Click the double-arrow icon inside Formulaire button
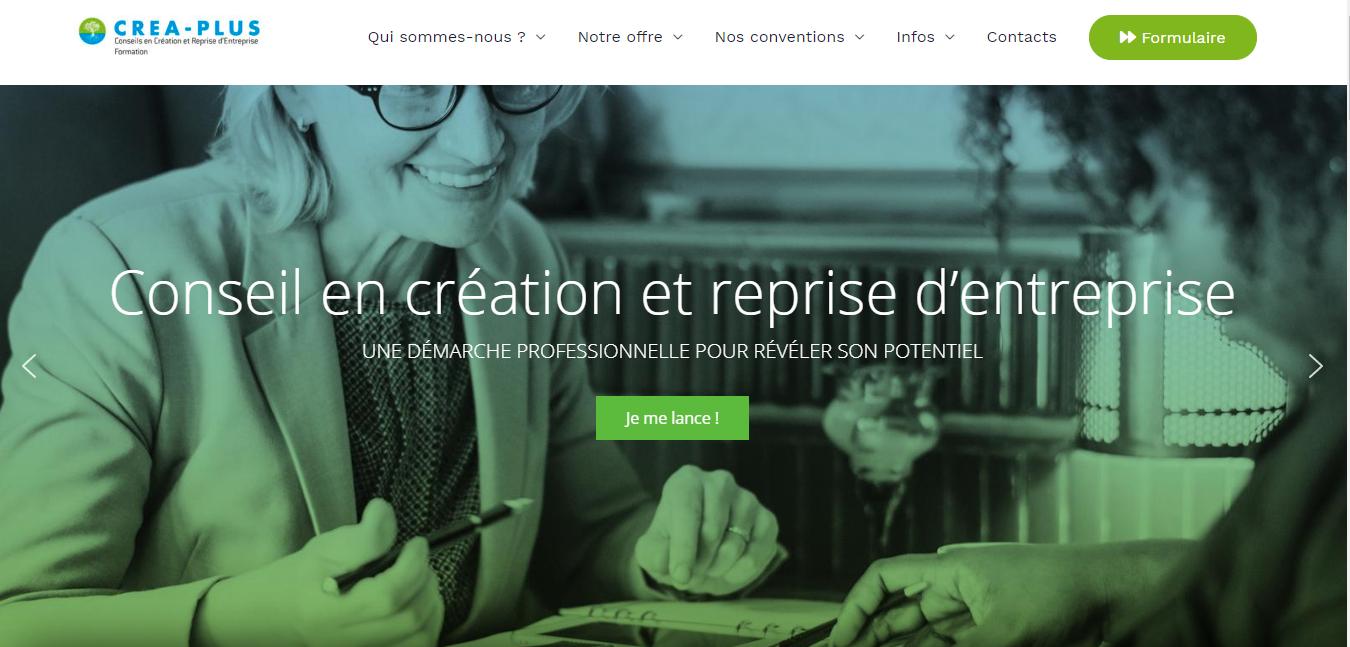The width and height of the screenshot is (1350, 647). [1127, 38]
